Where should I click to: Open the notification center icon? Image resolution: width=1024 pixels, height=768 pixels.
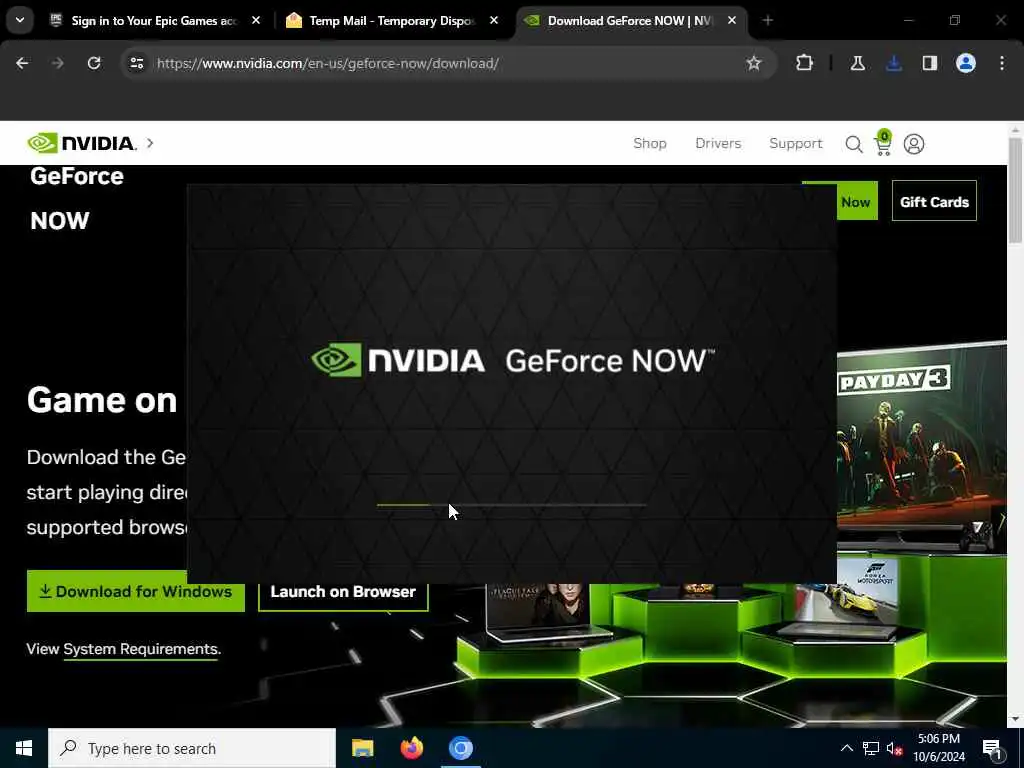(993, 748)
